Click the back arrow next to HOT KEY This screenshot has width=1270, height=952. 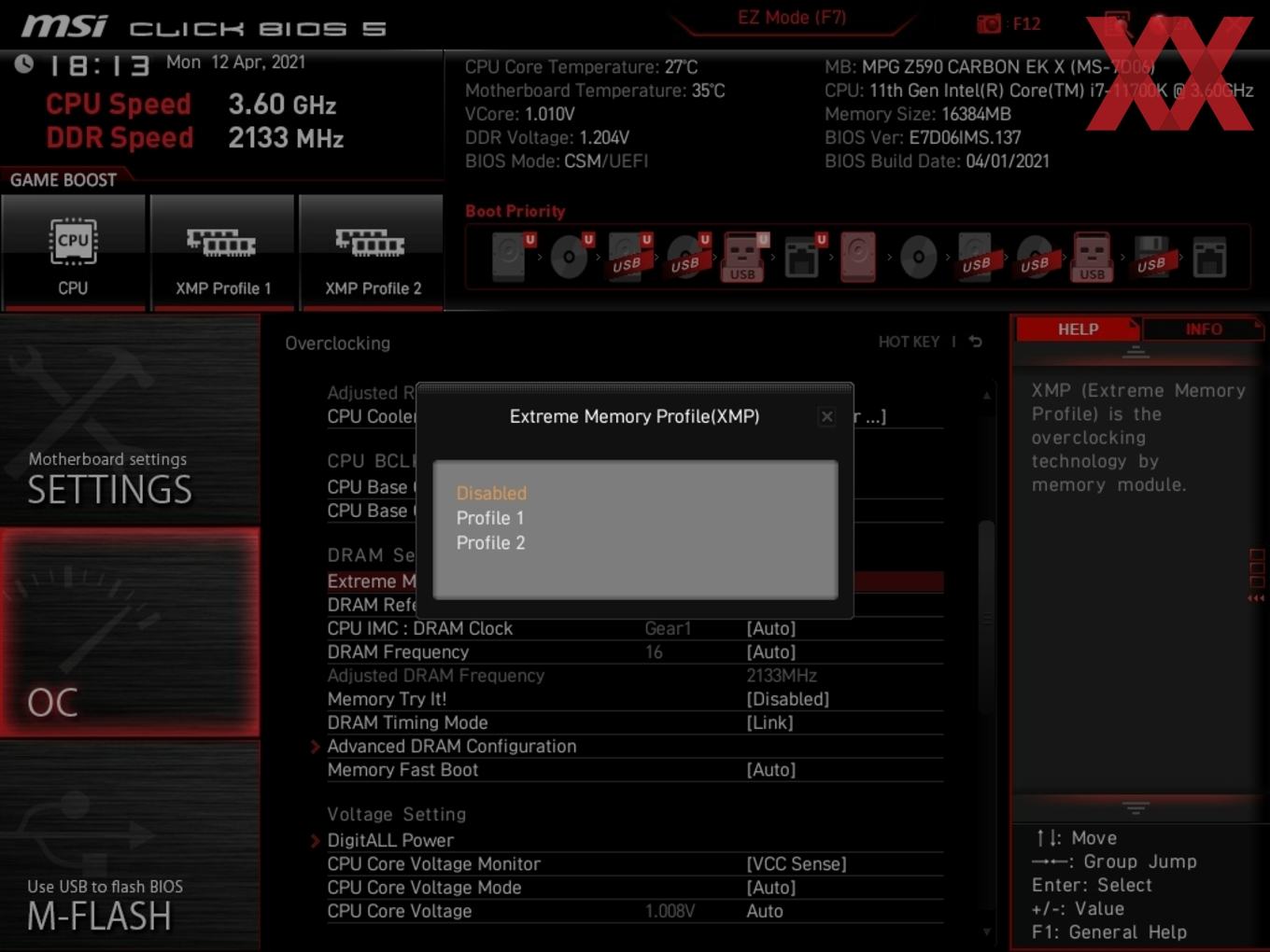pos(976,342)
